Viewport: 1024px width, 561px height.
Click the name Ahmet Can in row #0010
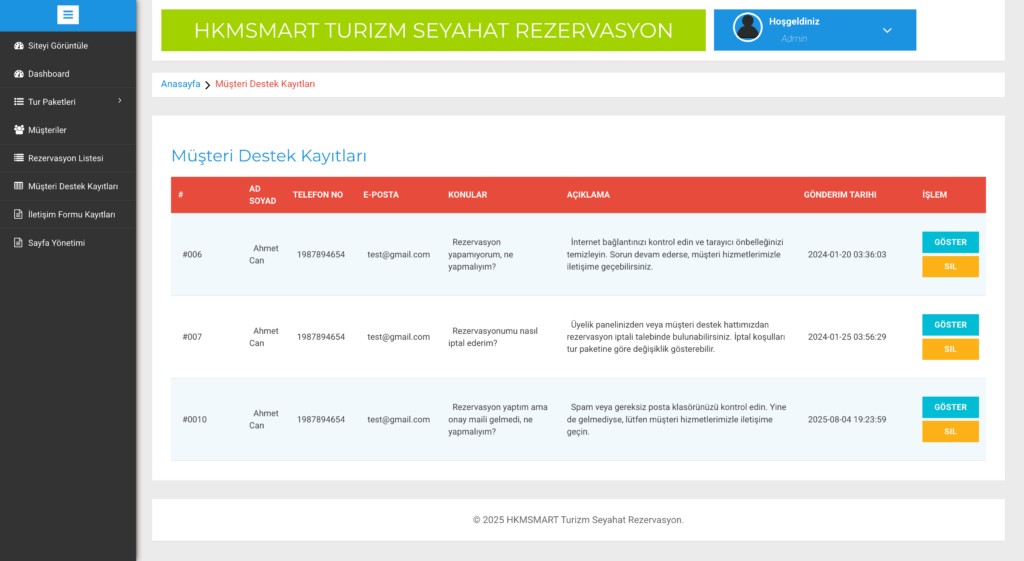point(264,419)
